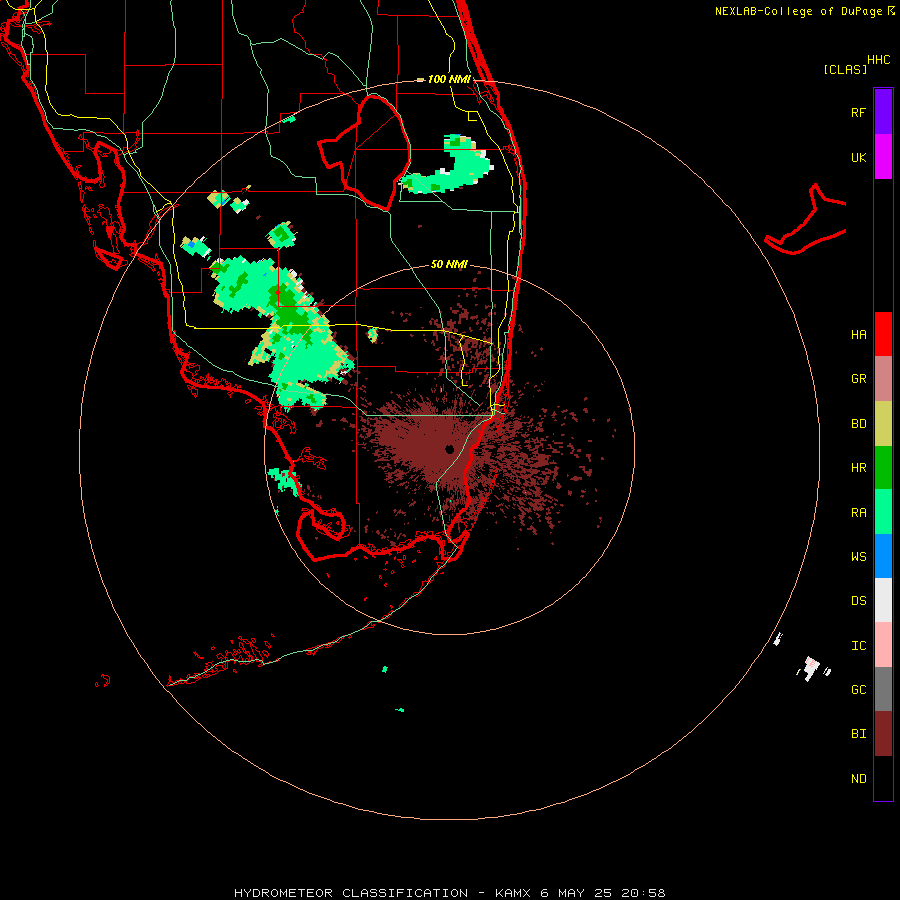This screenshot has width=900, height=900.
Task: Pick the dark green HR legend swatch
Action: click(x=883, y=468)
